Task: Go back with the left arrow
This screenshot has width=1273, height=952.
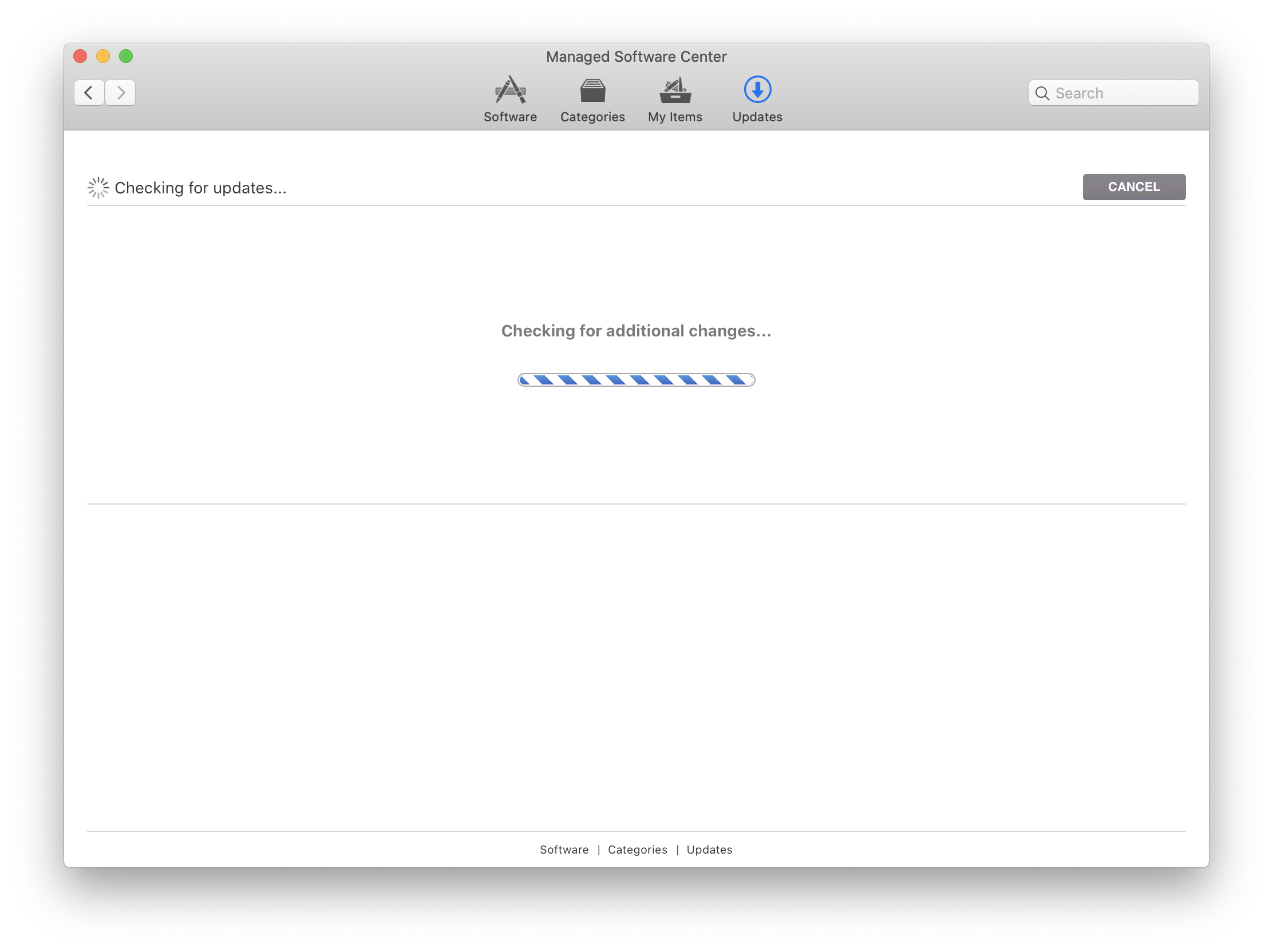Action: 89,93
